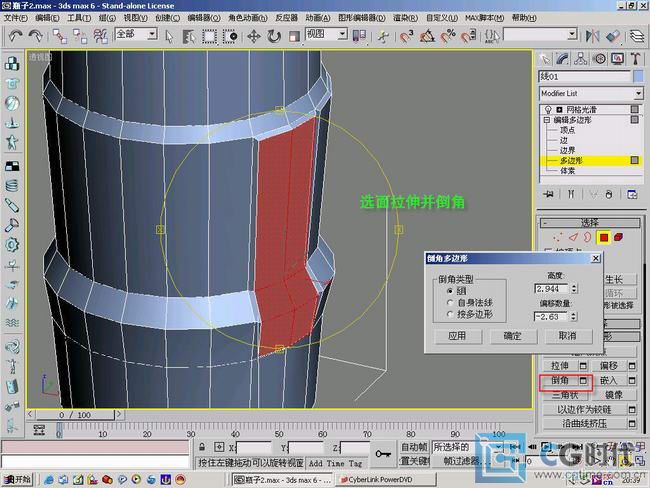Activate the Select and Rotate tool
This screenshot has width=650, height=488.
pyautogui.click(x=274, y=36)
